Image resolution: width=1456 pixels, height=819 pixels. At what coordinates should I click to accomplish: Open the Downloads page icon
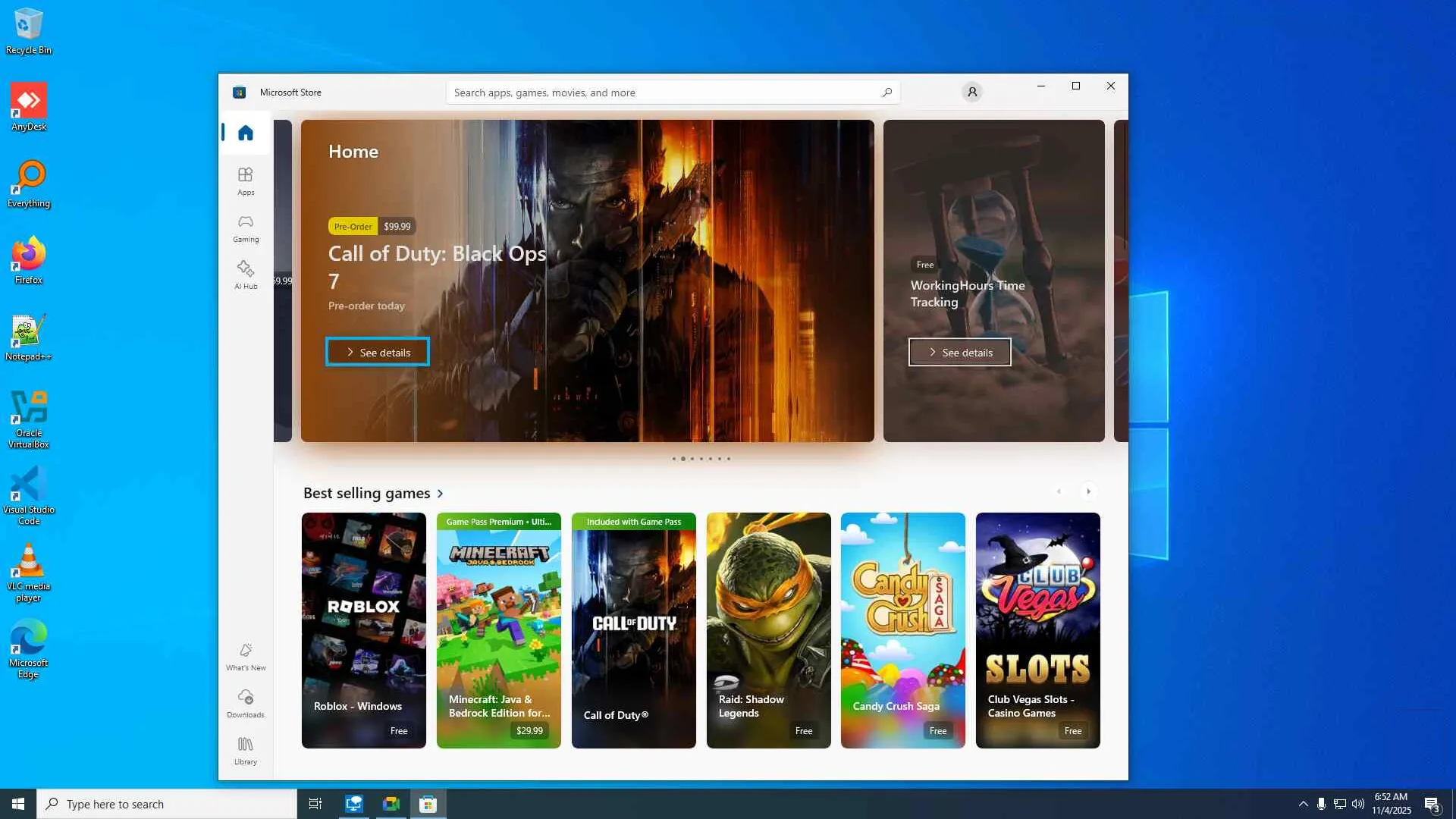pos(245,703)
